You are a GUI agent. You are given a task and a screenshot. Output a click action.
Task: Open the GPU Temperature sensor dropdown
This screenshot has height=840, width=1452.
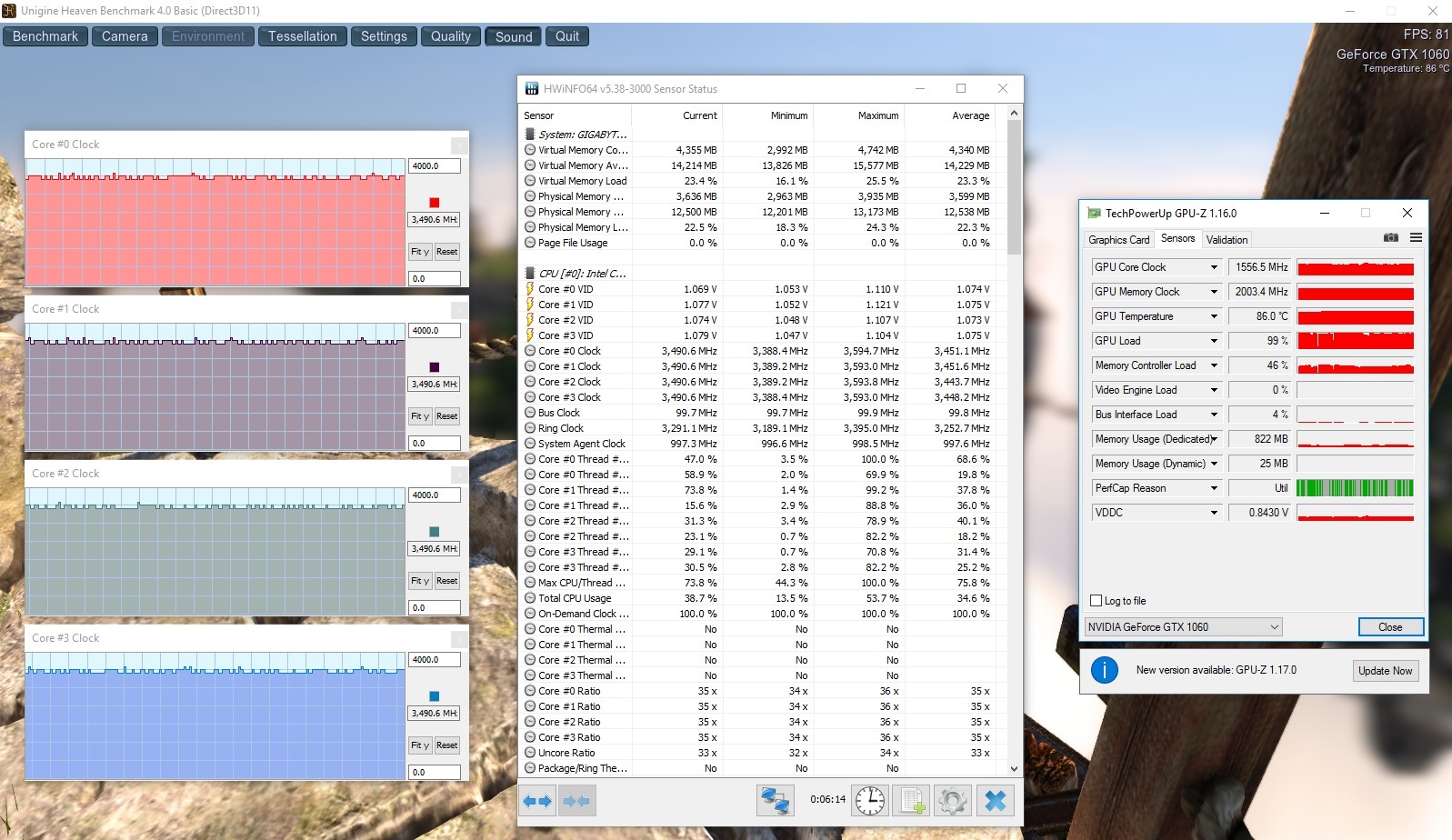(1214, 316)
